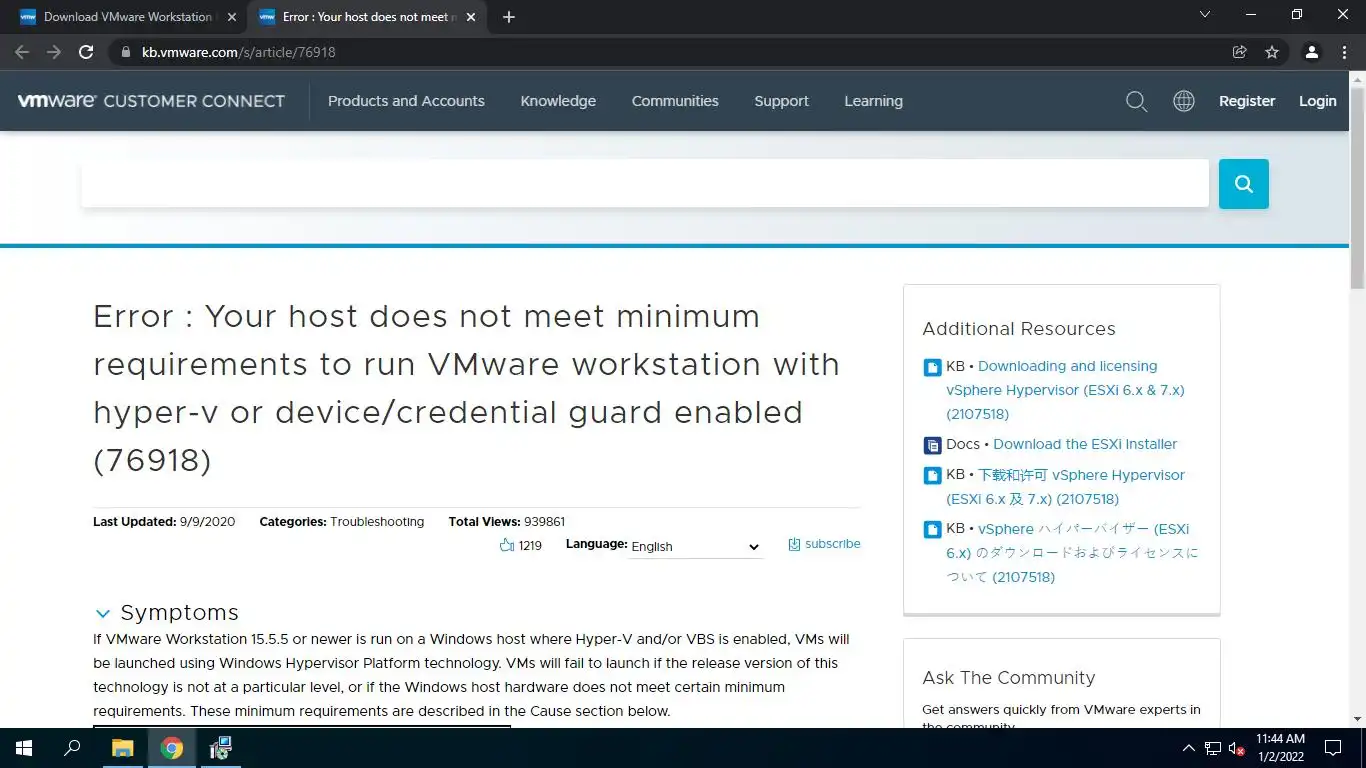1366x768 pixels.
Task: Click the Login link
Action: coord(1317,101)
